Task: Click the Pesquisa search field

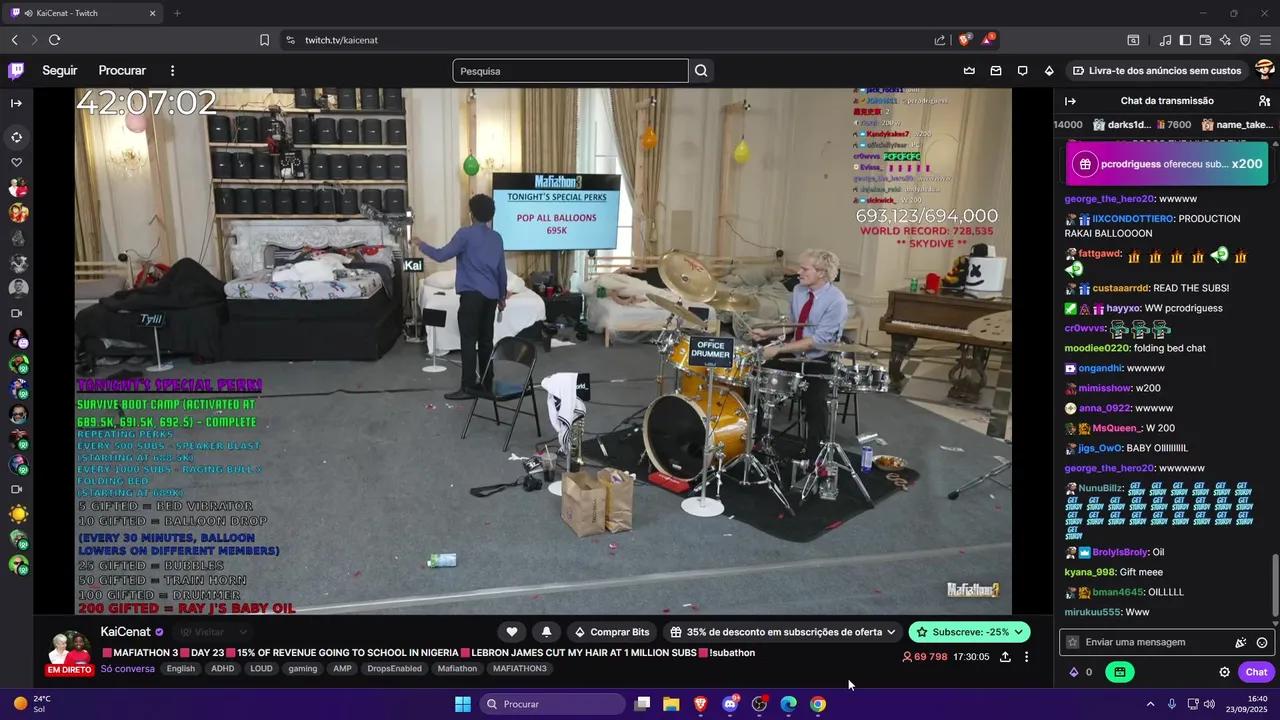Action: click(x=570, y=71)
